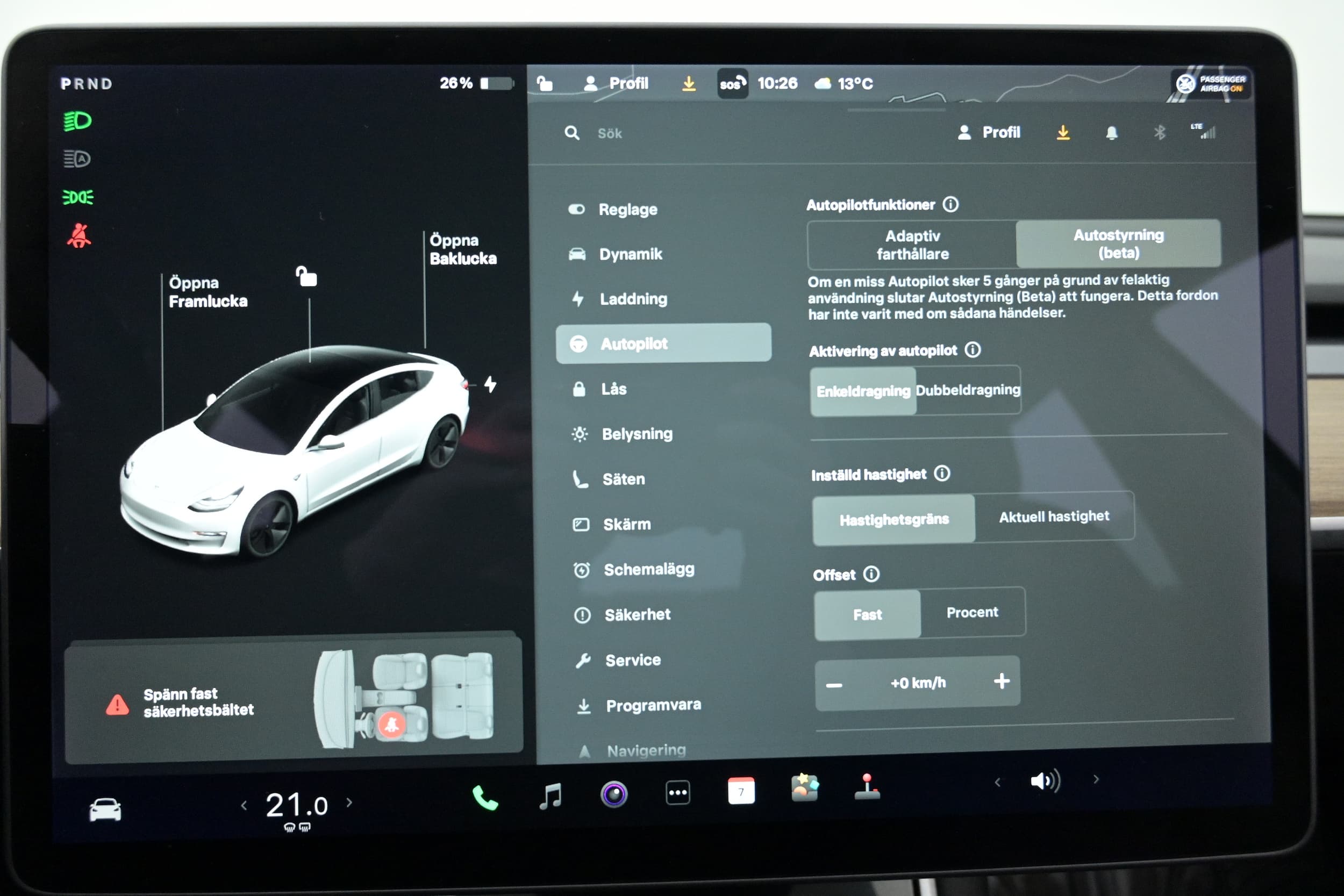Open the Säkerhet settings menu
Viewport: 1344px width, 896px height.
(637, 615)
